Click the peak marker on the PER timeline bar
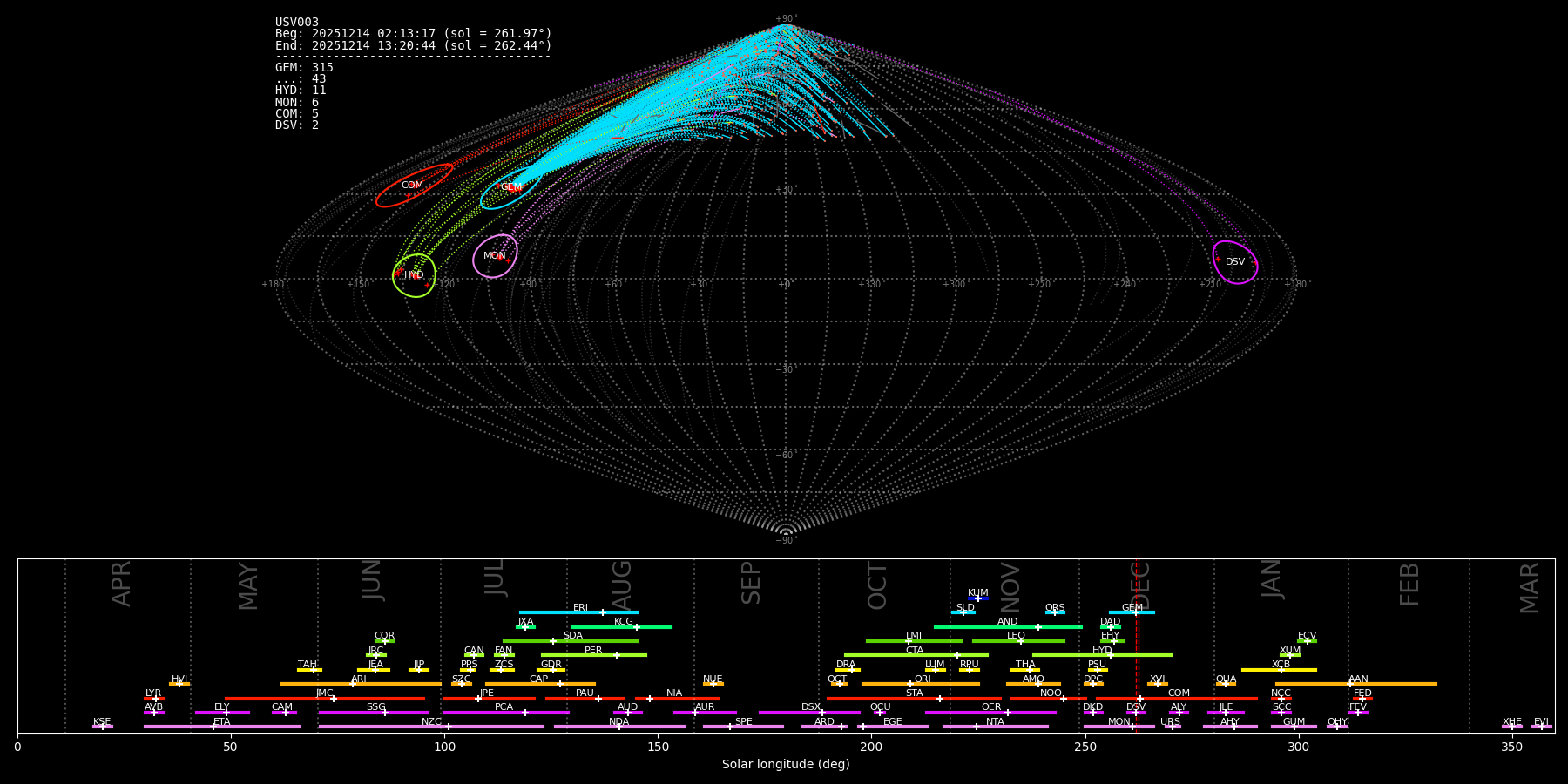The image size is (1568, 784). [617, 655]
